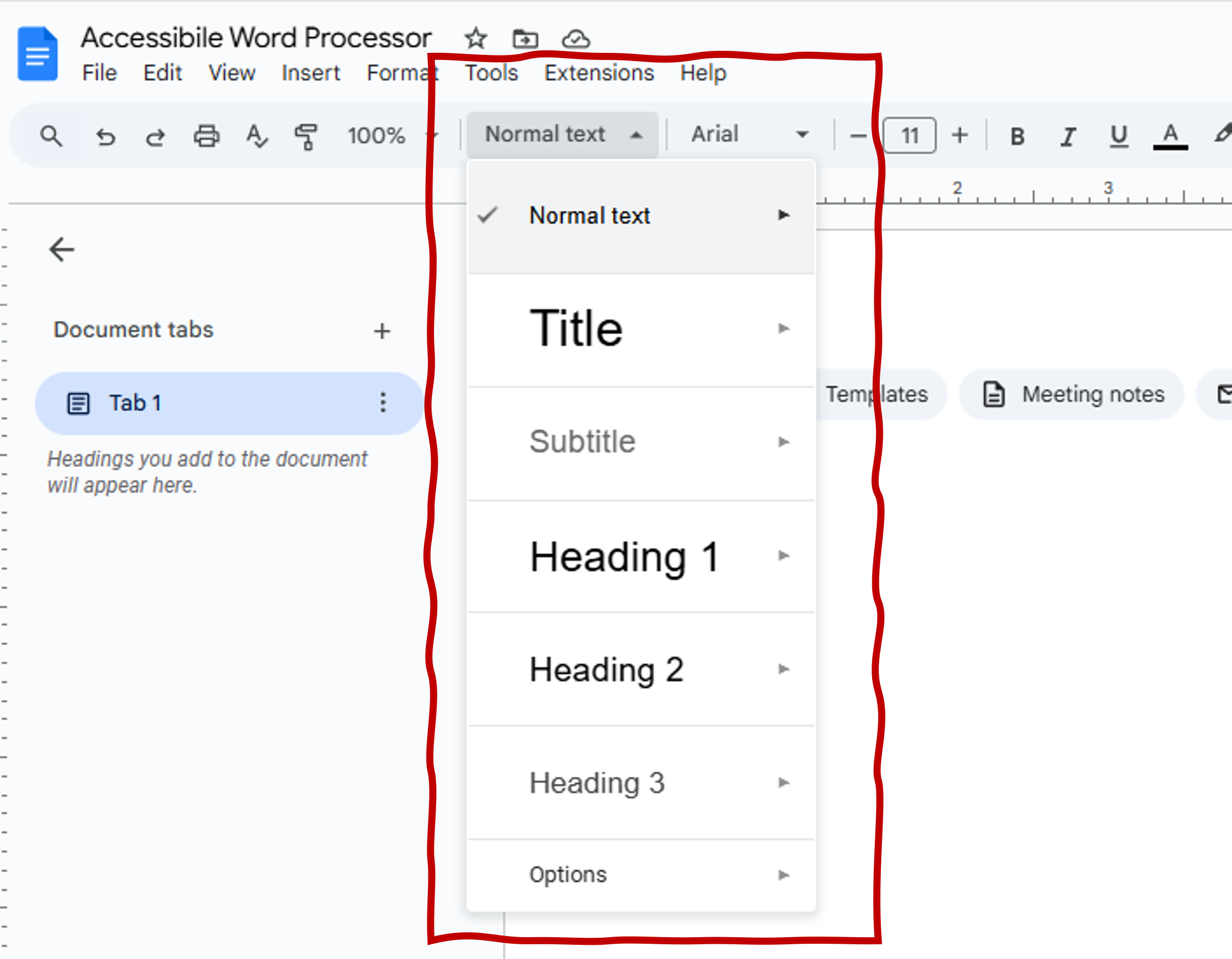Viewport: 1232px width, 959px height.
Task: Select the Paint format tool
Action: pyautogui.click(x=306, y=135)
